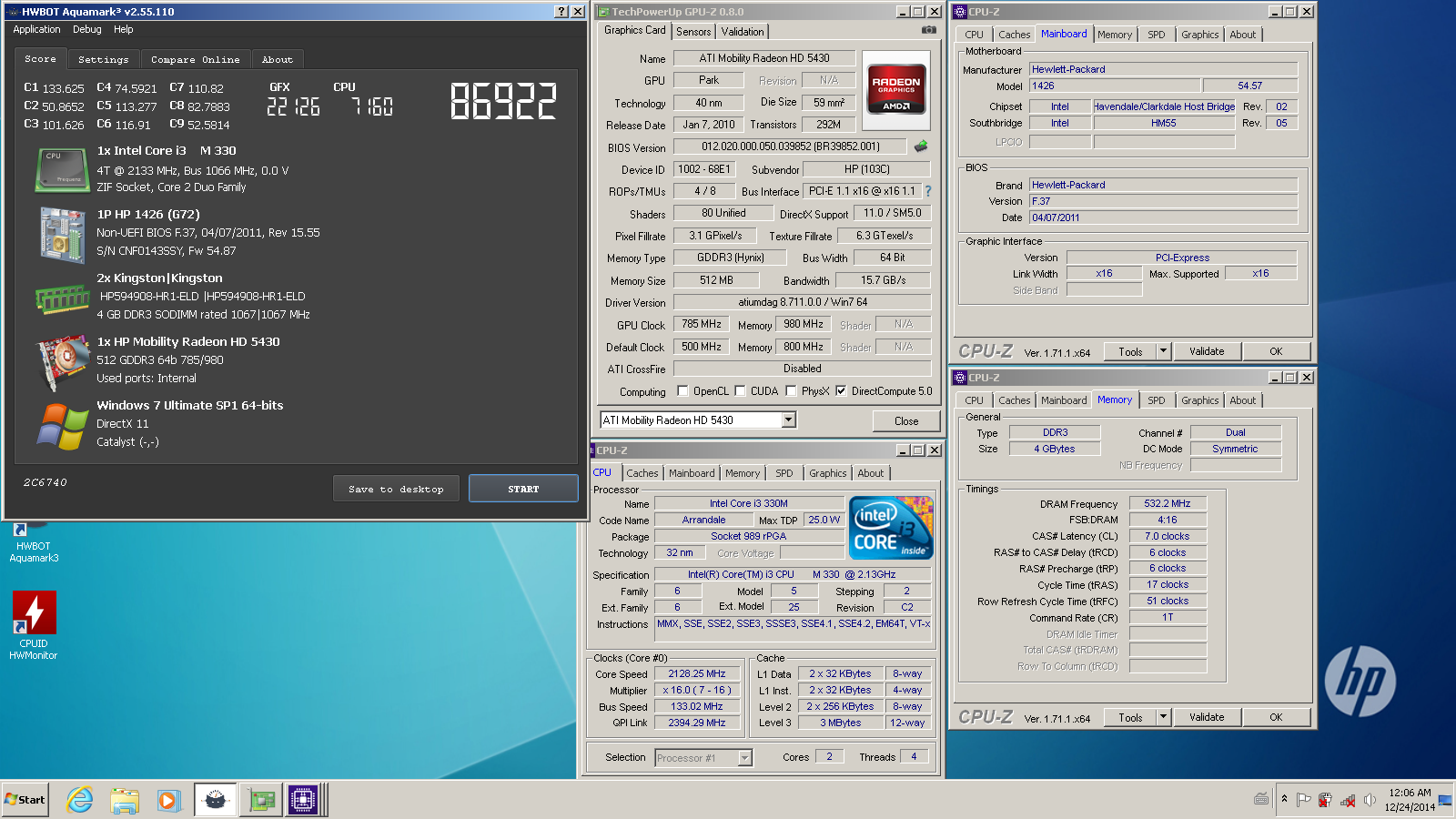Click OK in the Memory CPU-Z window
1456x819 pixels.
(x=1276, y=717)
